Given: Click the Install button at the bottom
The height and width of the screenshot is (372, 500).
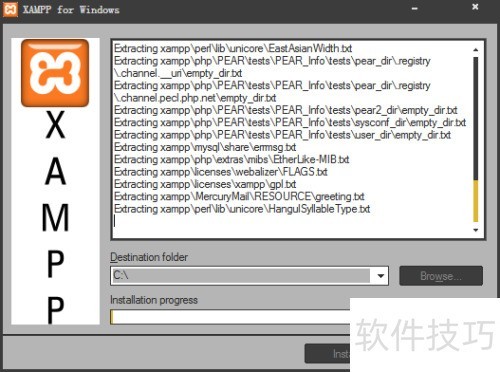Looking at the screenshot, I should [x=327, y=354].
